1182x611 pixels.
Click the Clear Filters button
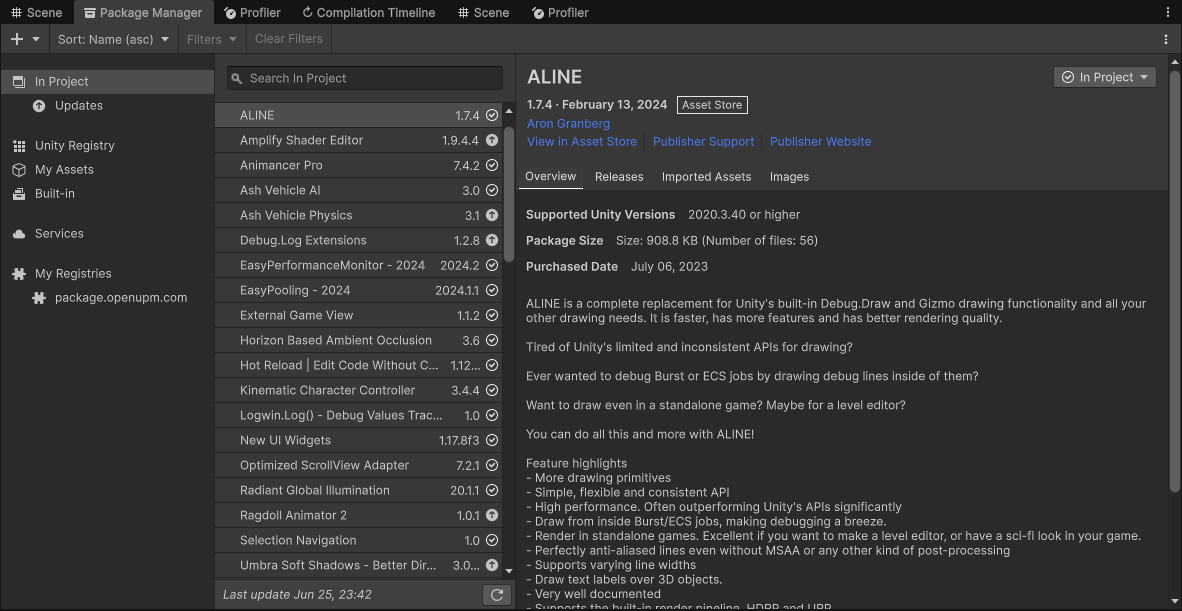tap(288, 39)
